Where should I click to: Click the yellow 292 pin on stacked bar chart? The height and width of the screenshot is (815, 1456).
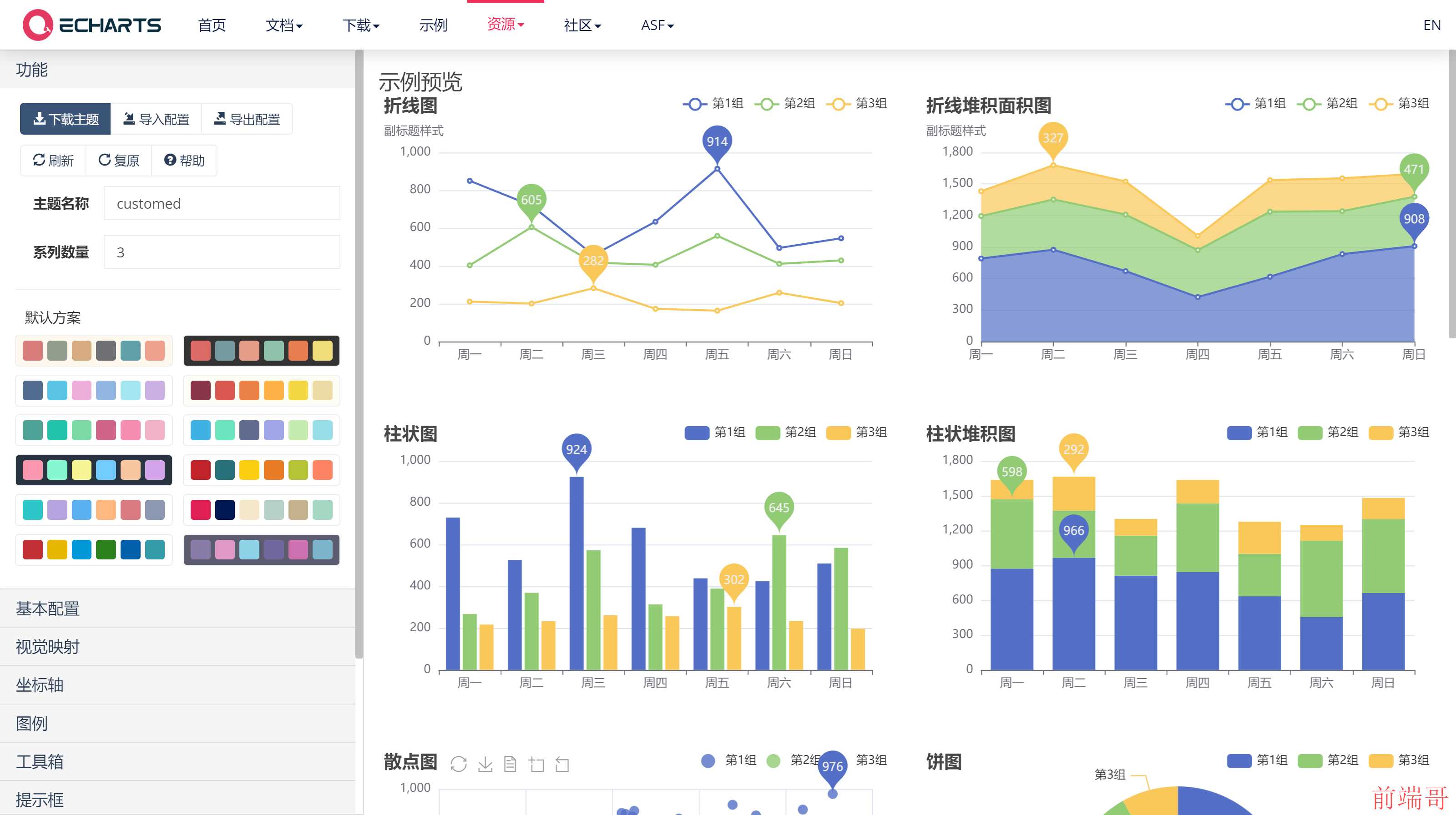coord(1073,451)
